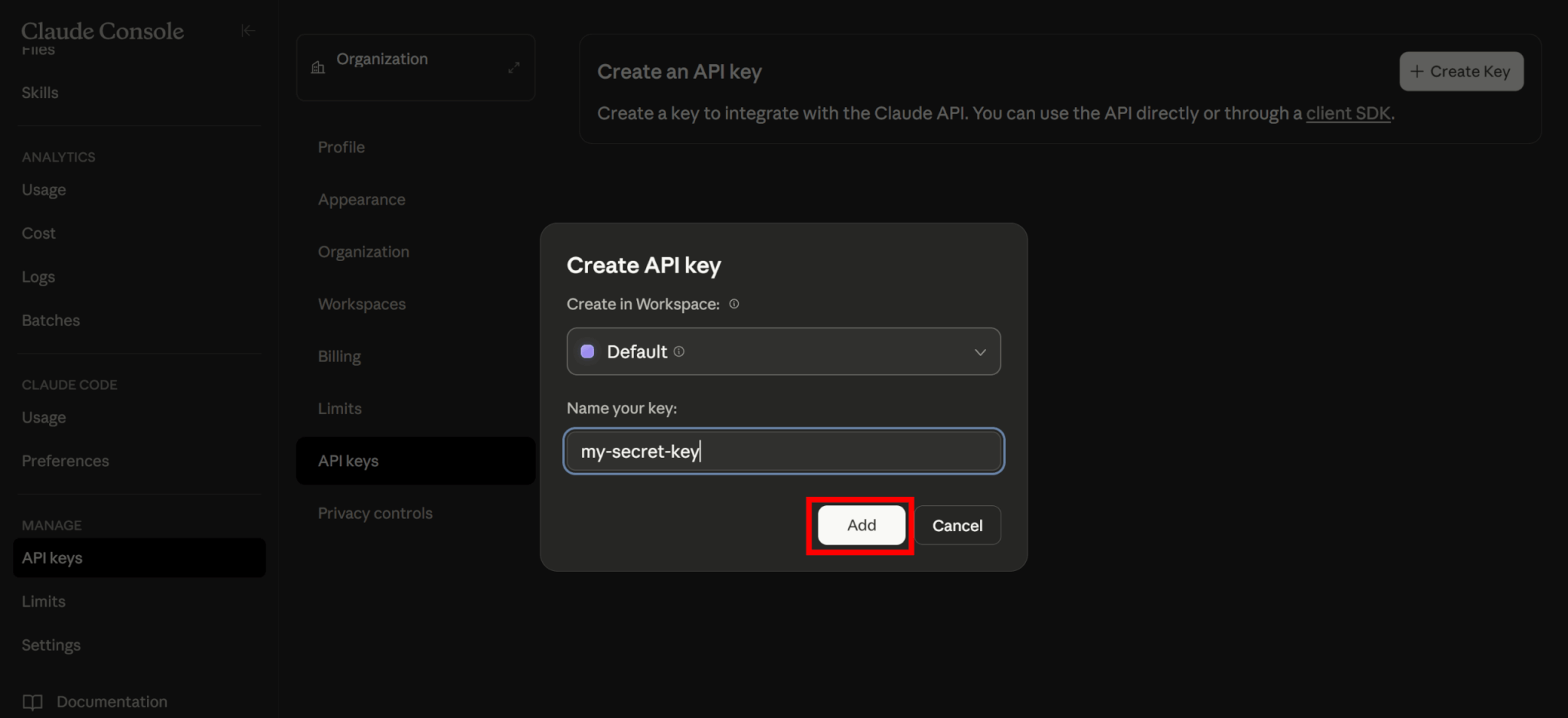Click info icon next to Create in Workspace

click(733, 304)
